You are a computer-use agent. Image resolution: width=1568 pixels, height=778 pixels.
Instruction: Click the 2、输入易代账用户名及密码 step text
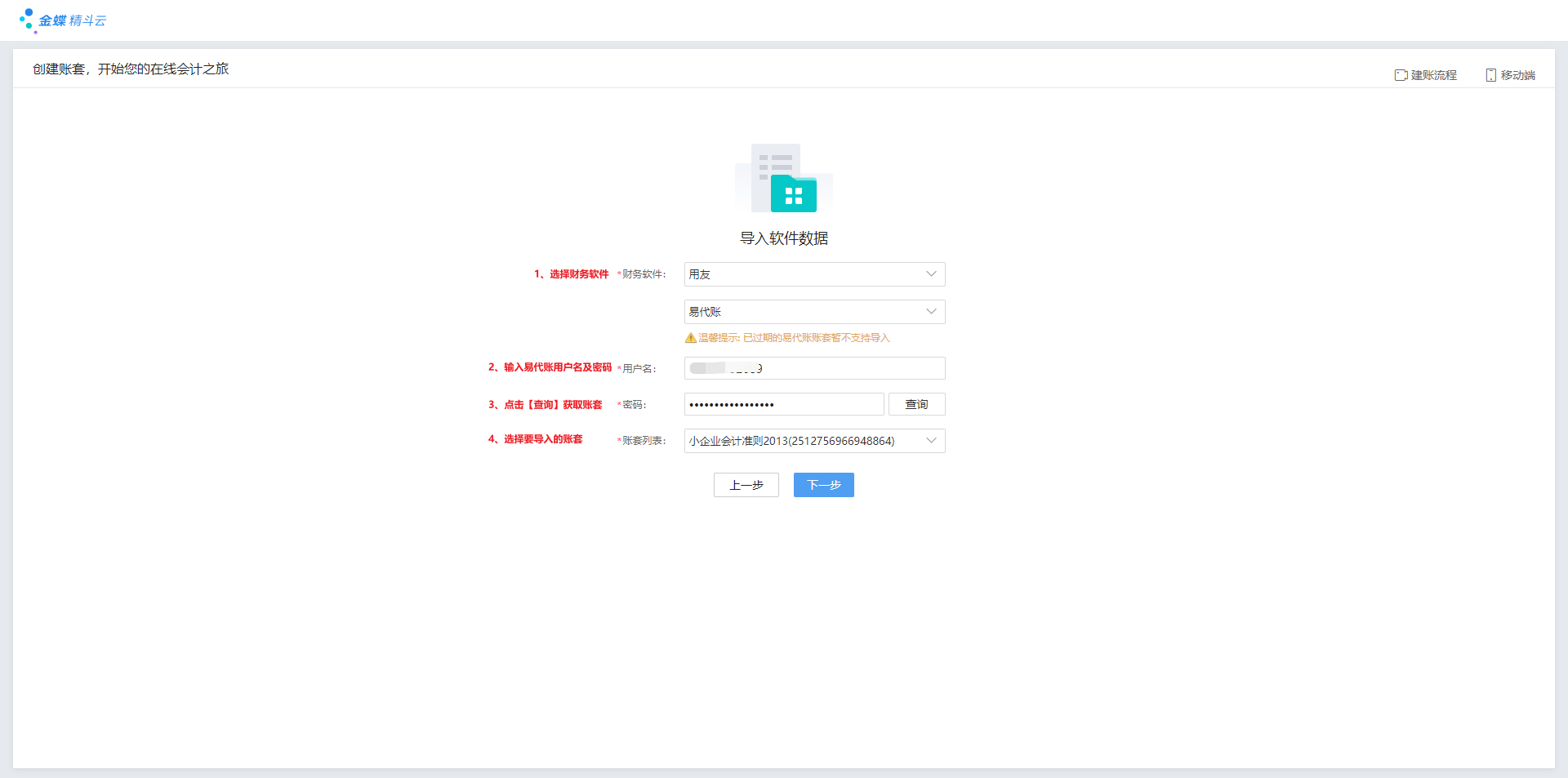click(550, 367)
